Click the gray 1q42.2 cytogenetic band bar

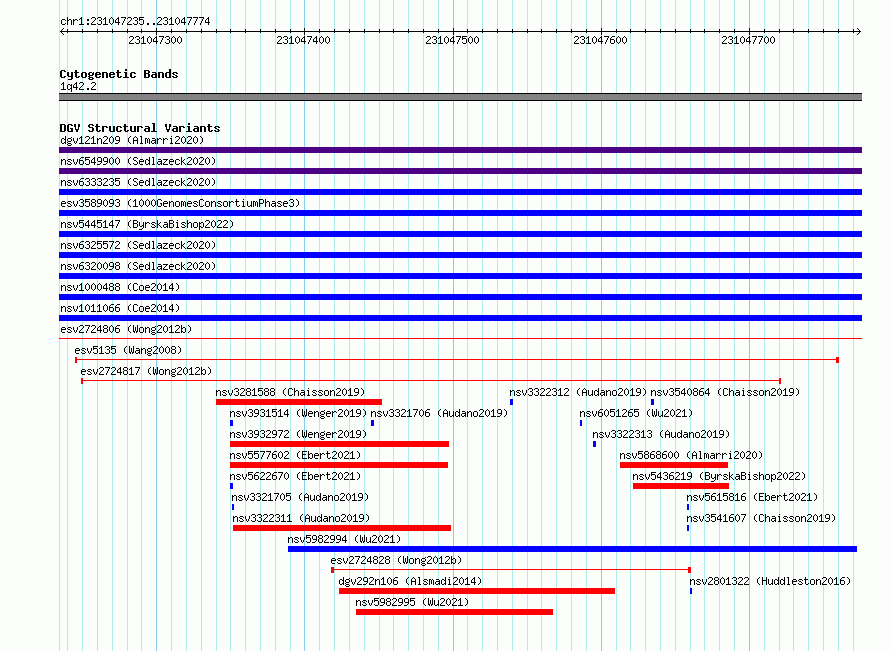[x=460, y=97]
